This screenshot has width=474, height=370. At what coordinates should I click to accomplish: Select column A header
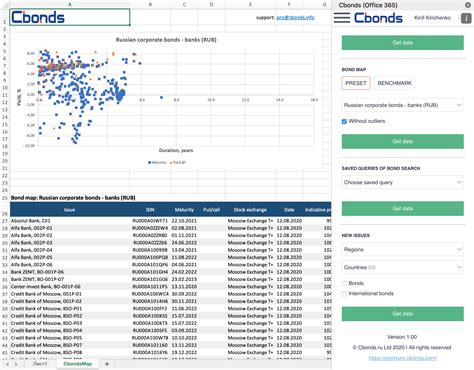[x=70, y=4]
